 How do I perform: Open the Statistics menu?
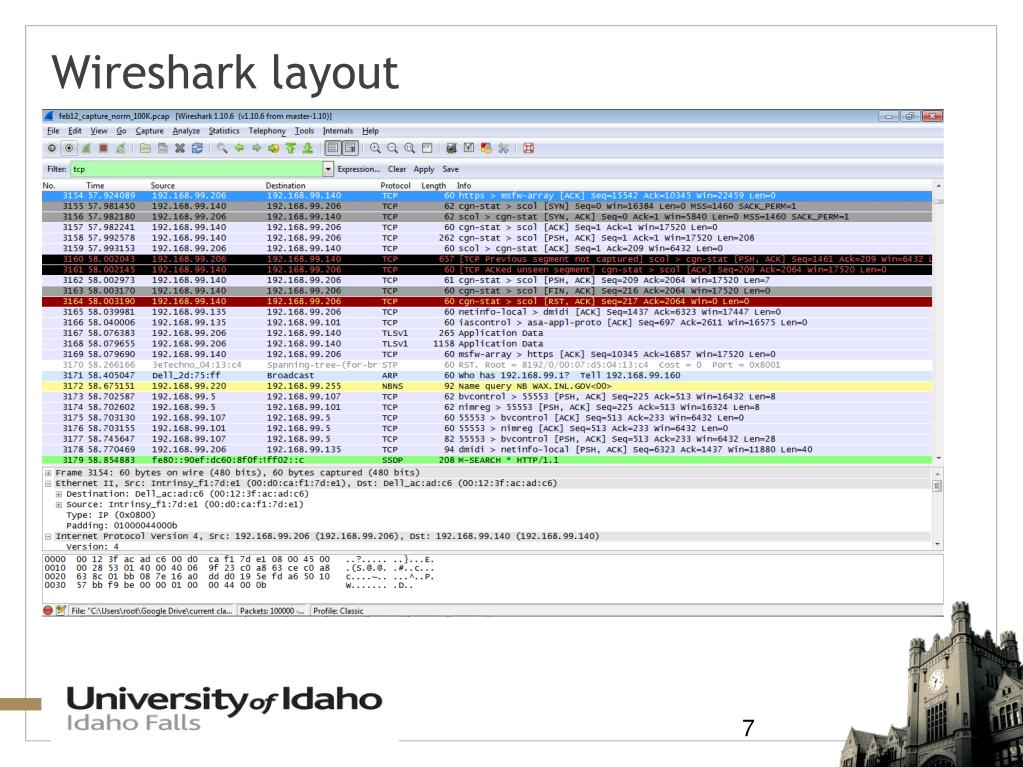[224, 131]
